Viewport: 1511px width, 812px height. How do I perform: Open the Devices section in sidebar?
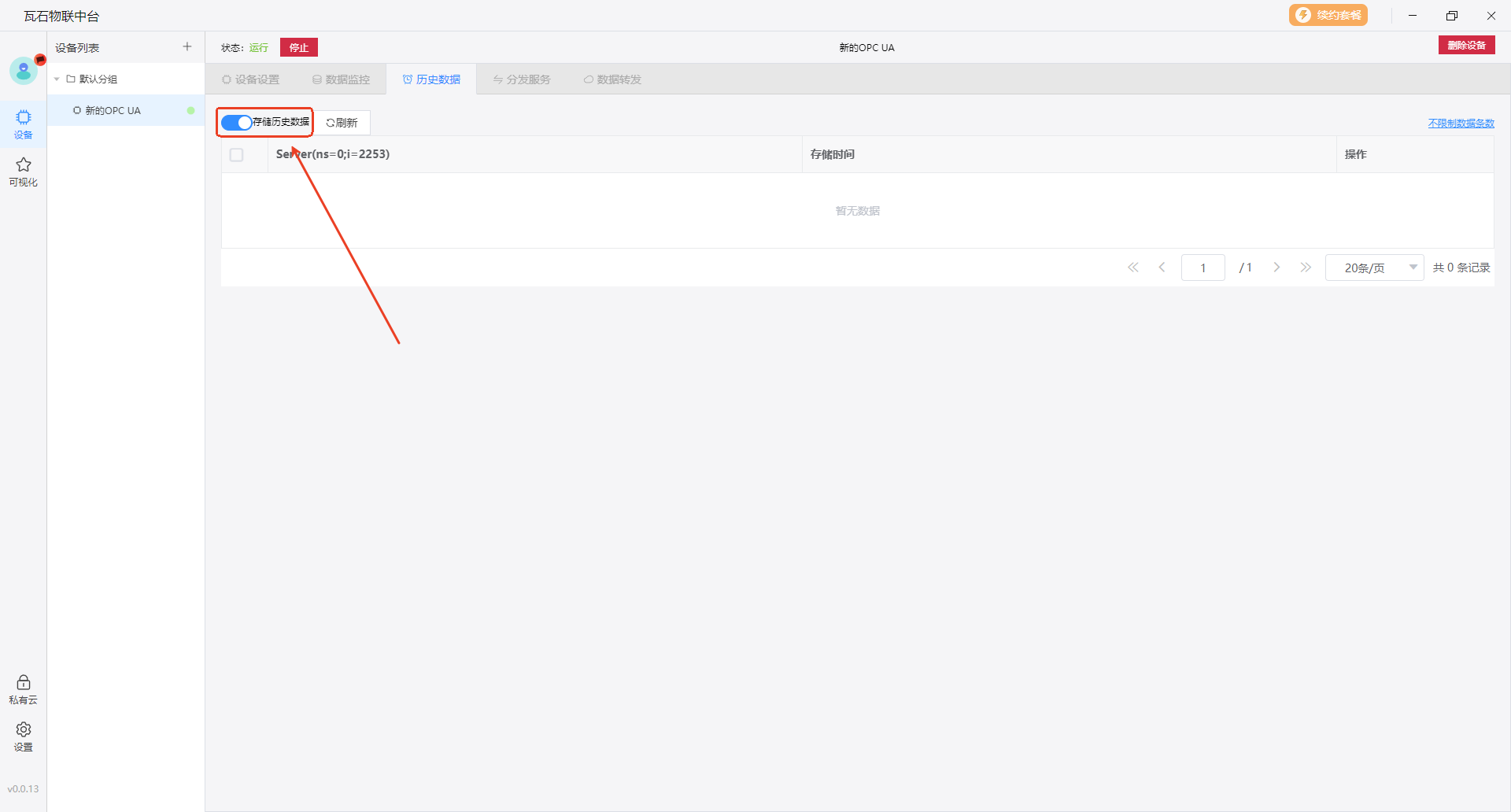point(24,124)
